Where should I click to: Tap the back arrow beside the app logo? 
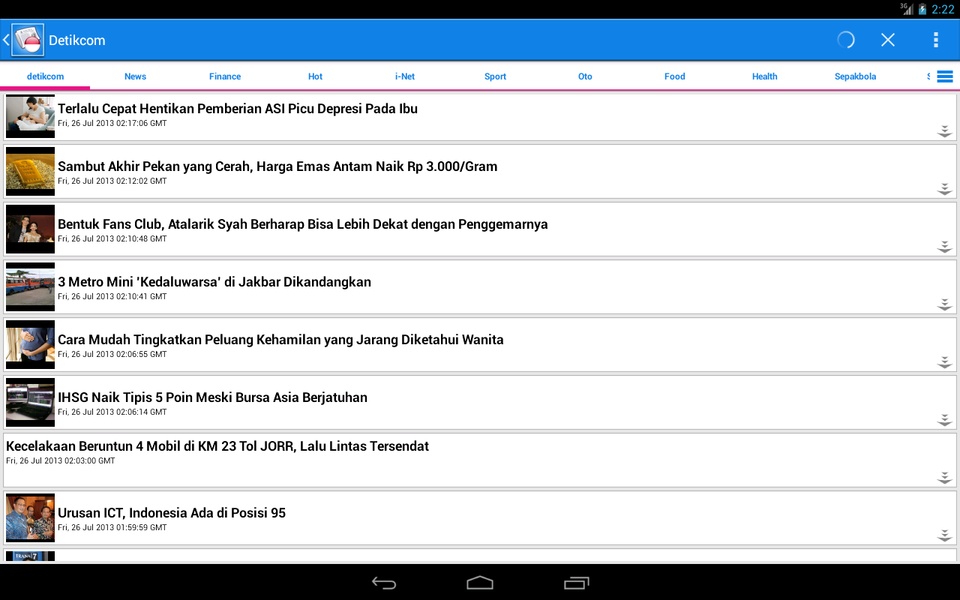click(6, 40)
